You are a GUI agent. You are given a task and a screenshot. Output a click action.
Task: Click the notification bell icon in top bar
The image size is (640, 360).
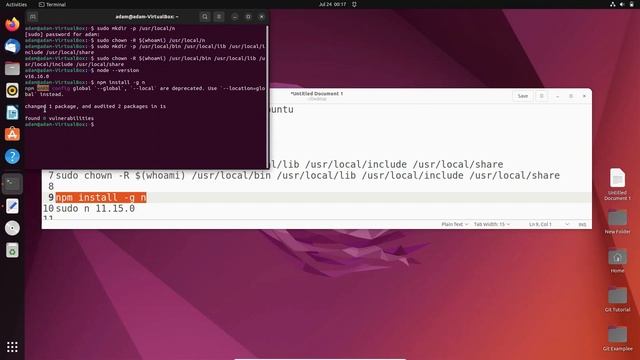(x=354, y=4)
